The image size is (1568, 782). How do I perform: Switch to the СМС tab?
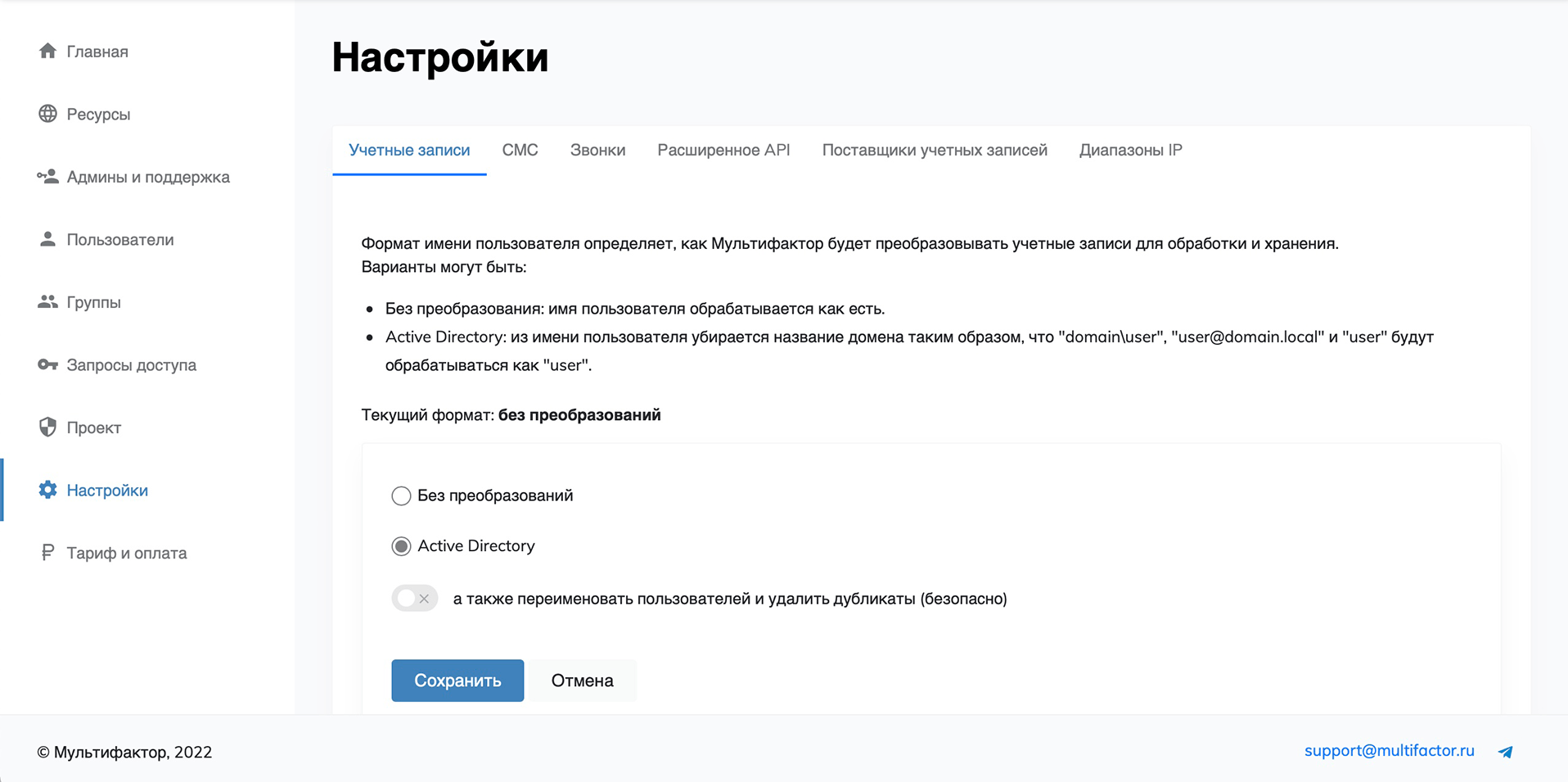[520, 150]
